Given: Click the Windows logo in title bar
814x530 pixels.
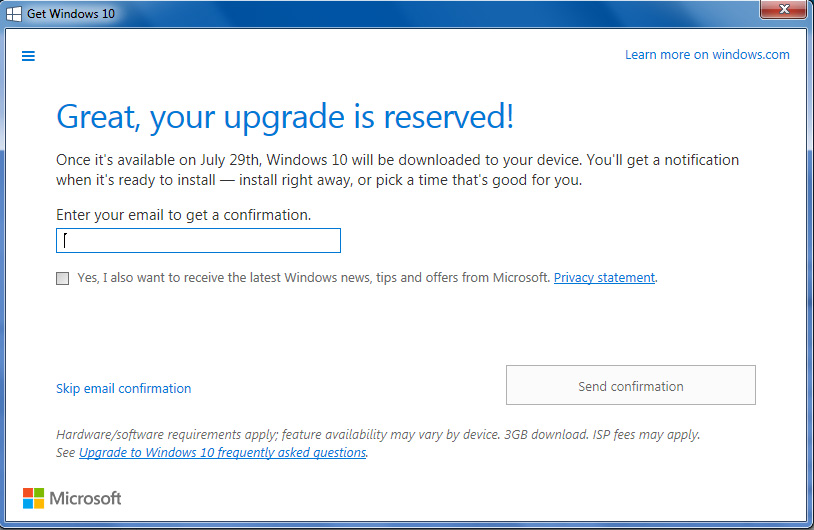Looking at the screenshot, I should click(x=14, y=13).
